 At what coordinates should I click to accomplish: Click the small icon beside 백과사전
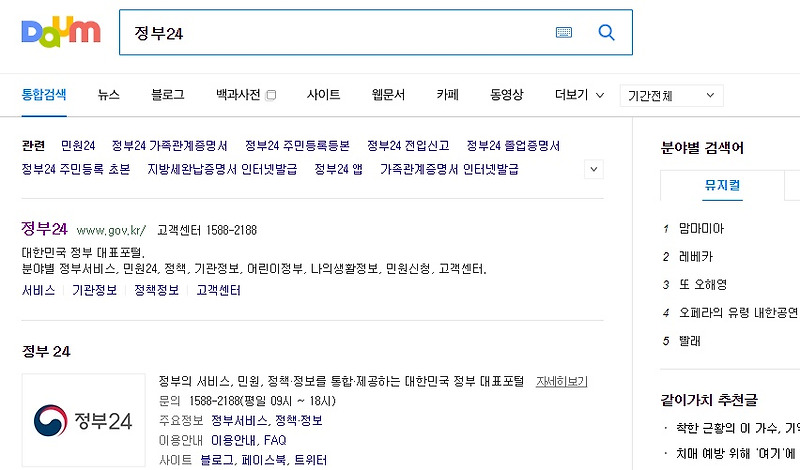[x=271, y=95]
